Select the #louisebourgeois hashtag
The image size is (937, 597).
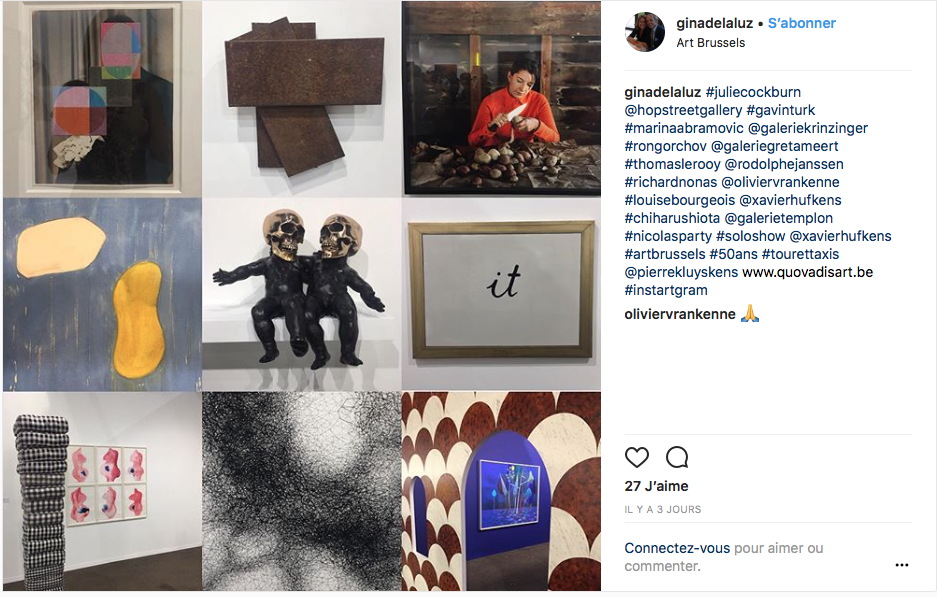tap(679, 200)
